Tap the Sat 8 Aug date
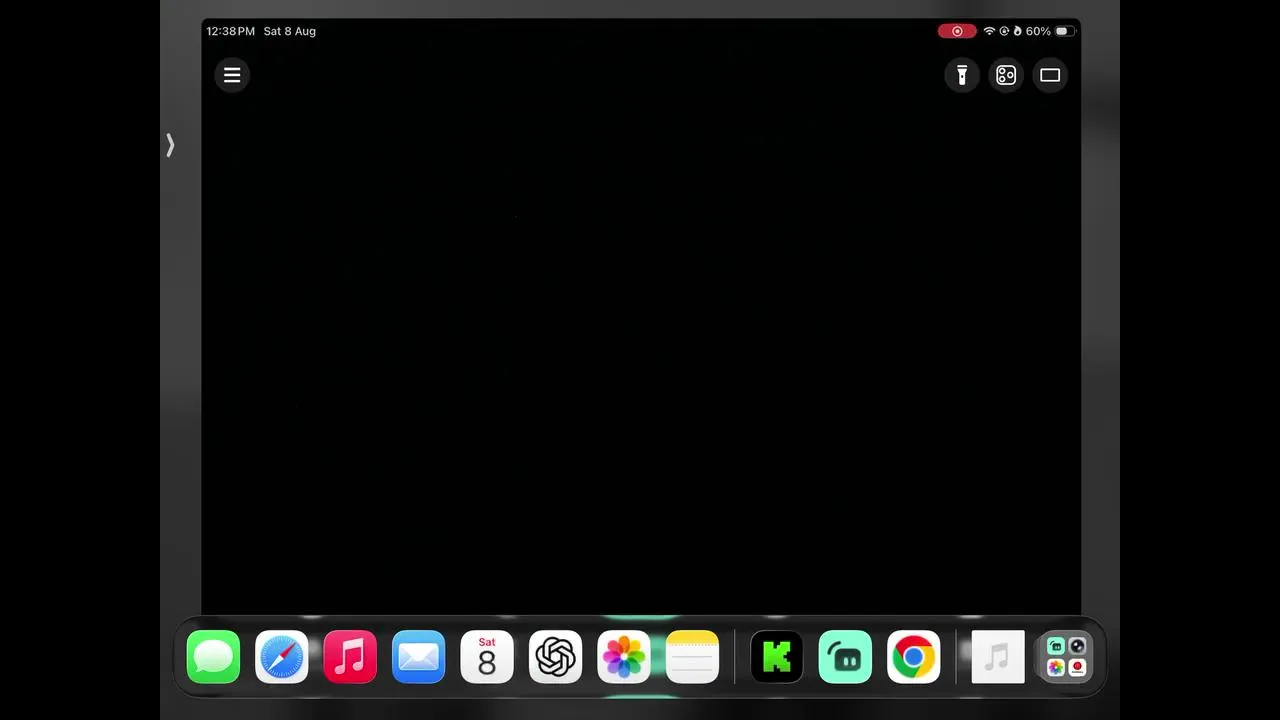The width and height of the screenshot is (1280, 720). coord(290,31)
